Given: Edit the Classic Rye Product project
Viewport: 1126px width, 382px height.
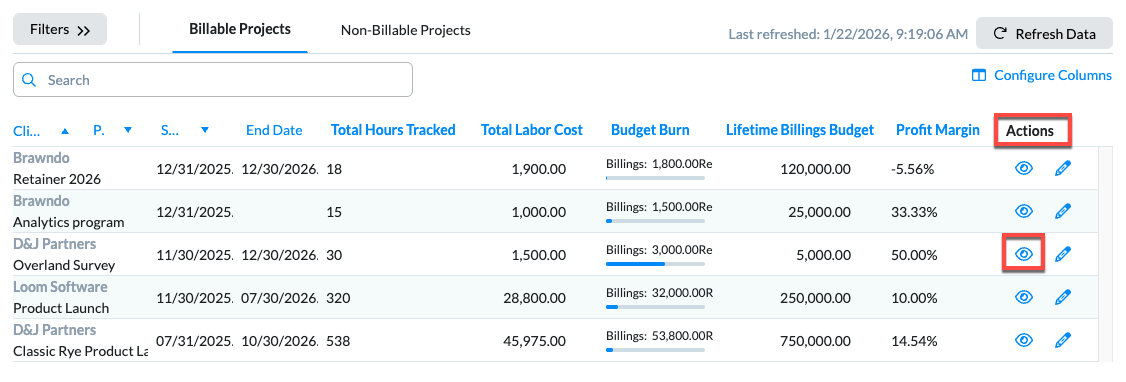Looking at the screenshot, I should tap(1063, 339).
